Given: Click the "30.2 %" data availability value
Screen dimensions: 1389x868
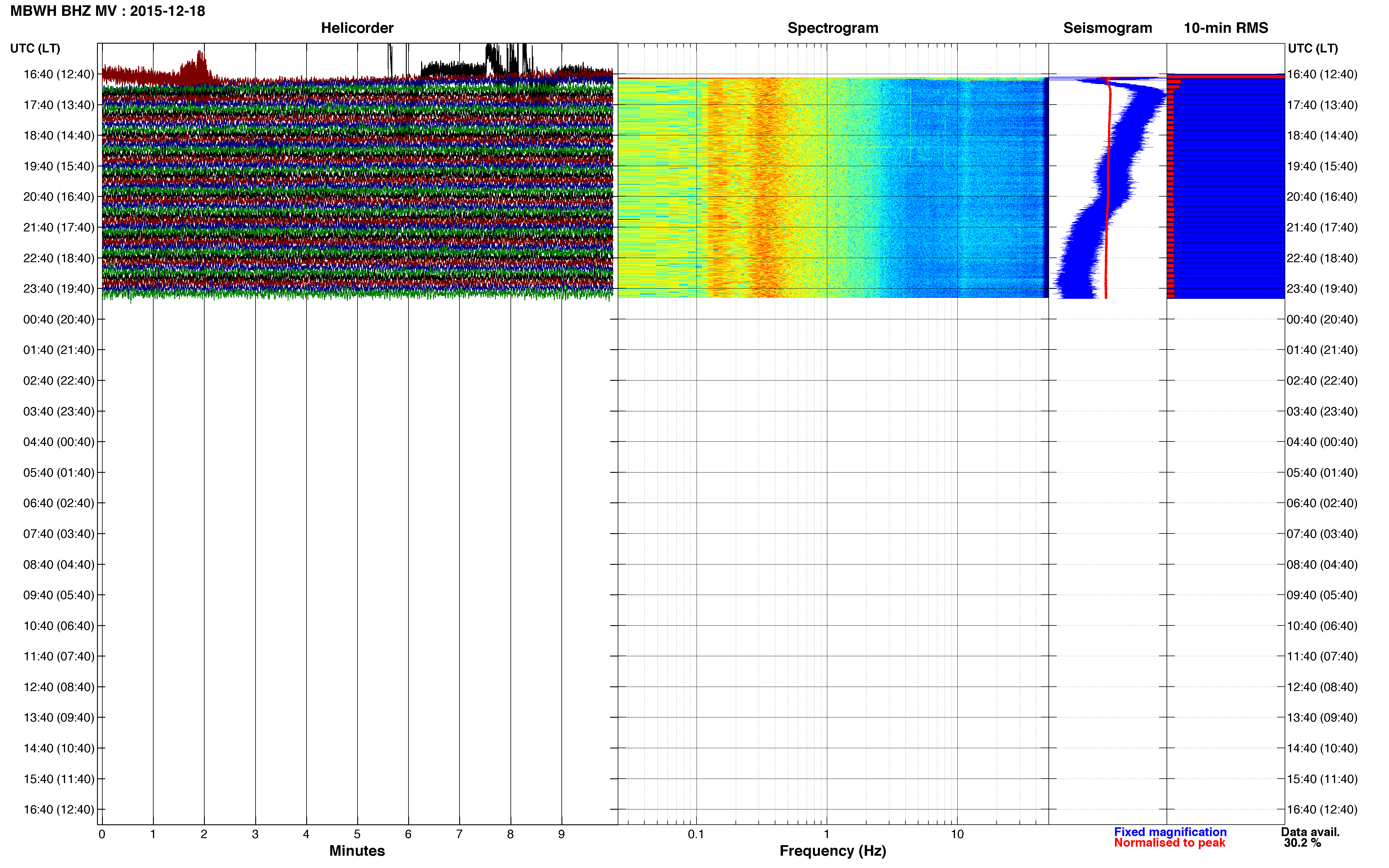Looking at the screenshot, I should pyautogui.click(x=1302, y=843).
